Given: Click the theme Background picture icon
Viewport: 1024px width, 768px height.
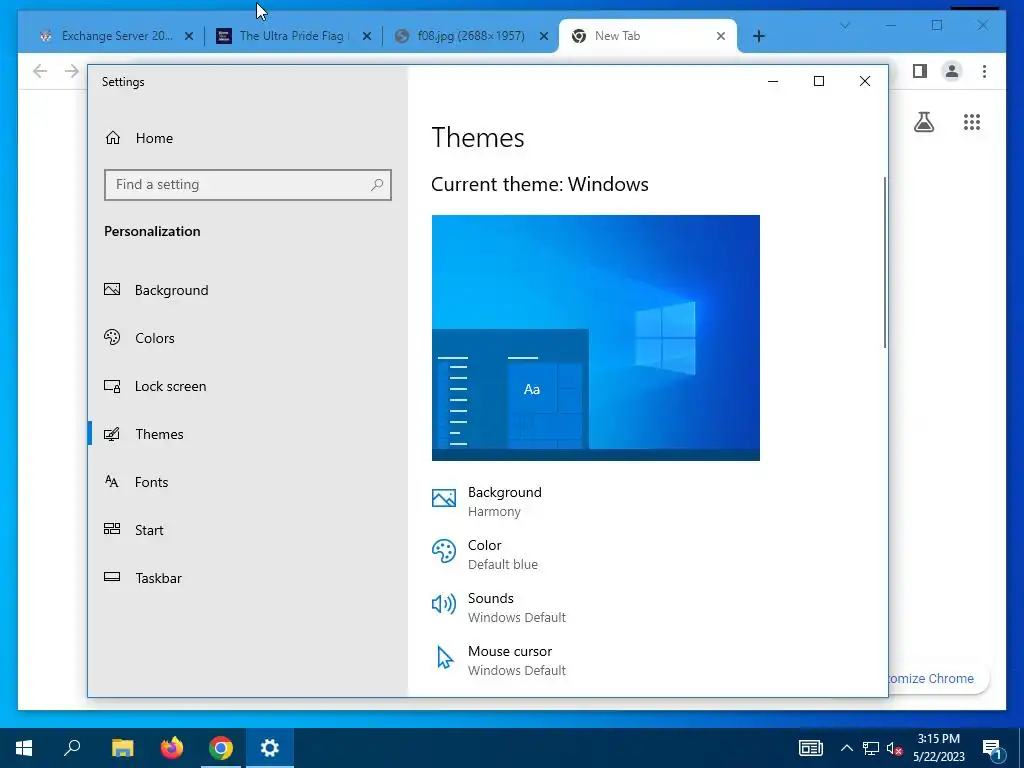Looking at the screenshot, I should pyautogui.click(x=444, y=498).
